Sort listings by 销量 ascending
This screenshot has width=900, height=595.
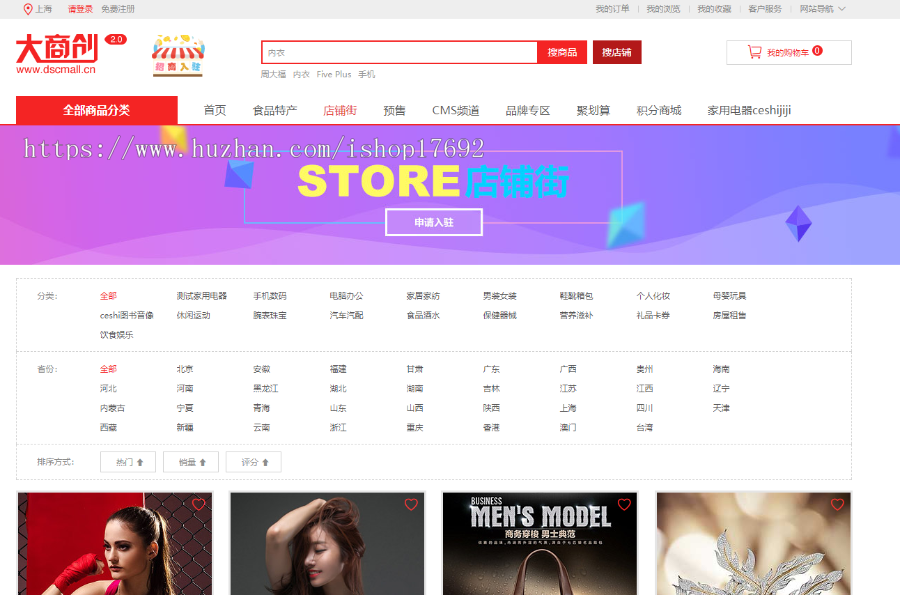[190, 461]
